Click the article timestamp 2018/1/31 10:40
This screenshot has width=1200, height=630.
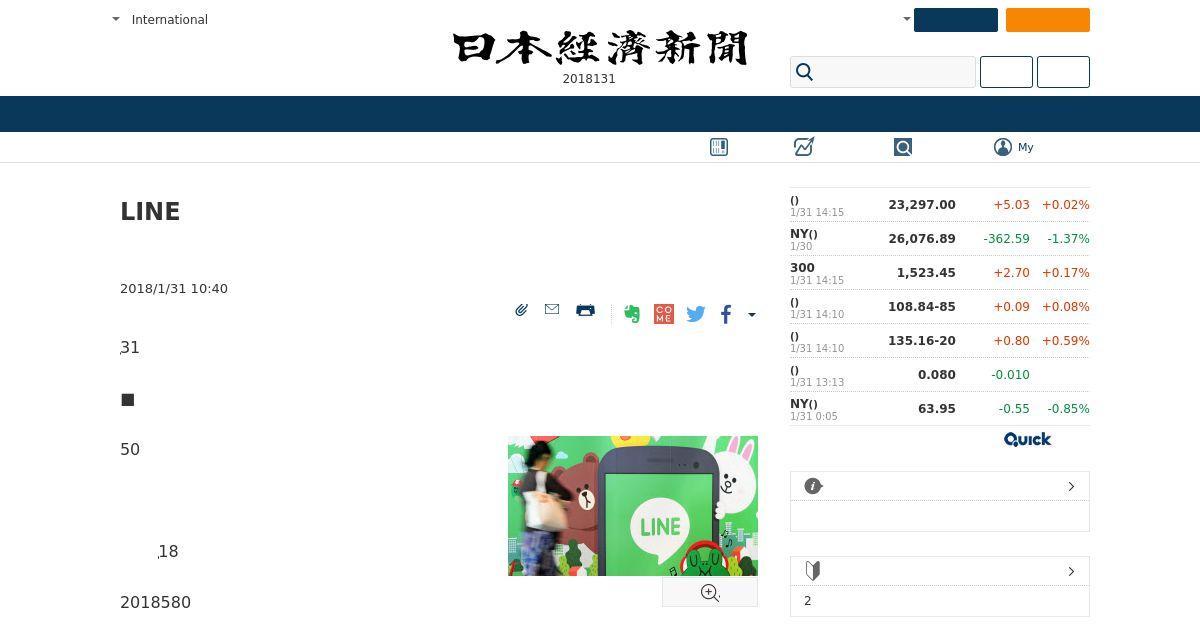[x=174, y=288]
